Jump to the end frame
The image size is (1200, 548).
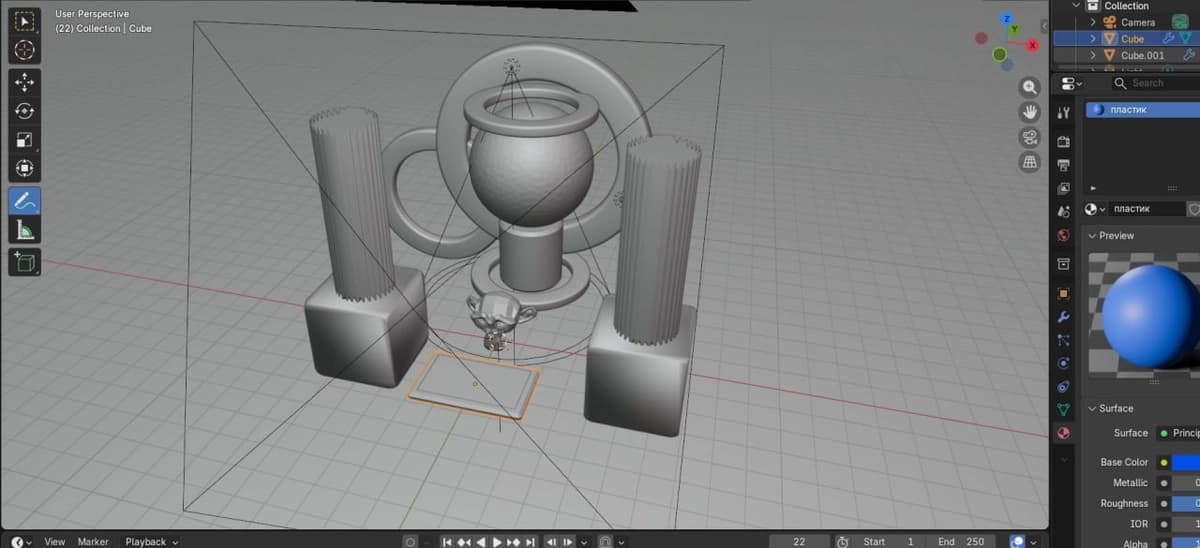tap(530, 541)
